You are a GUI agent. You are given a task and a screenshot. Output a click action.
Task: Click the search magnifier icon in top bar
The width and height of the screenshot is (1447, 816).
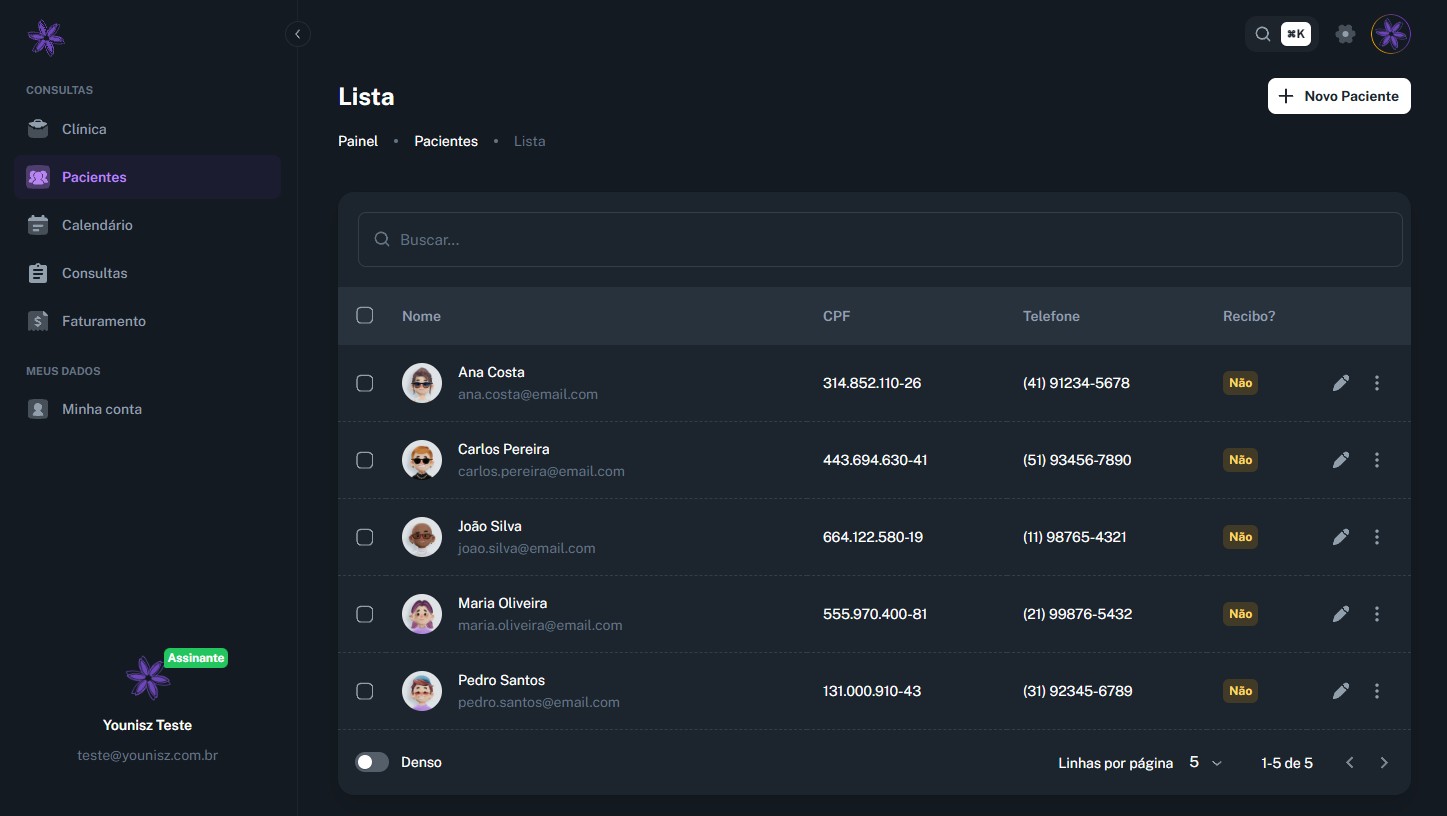tap(1262, 33)
